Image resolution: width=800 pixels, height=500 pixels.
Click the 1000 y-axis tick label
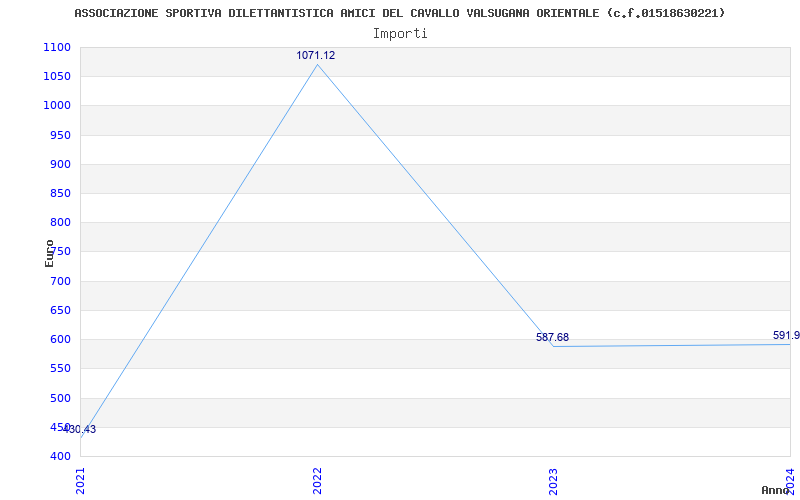pyautogui.click(x=57, y=106)
